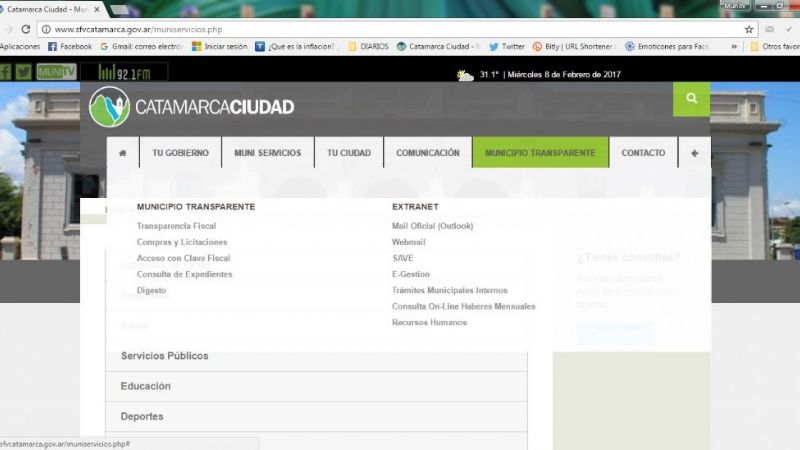Open the E-Gestion link
The width and height of the screenshot is (800, 450).
[411, 274]
